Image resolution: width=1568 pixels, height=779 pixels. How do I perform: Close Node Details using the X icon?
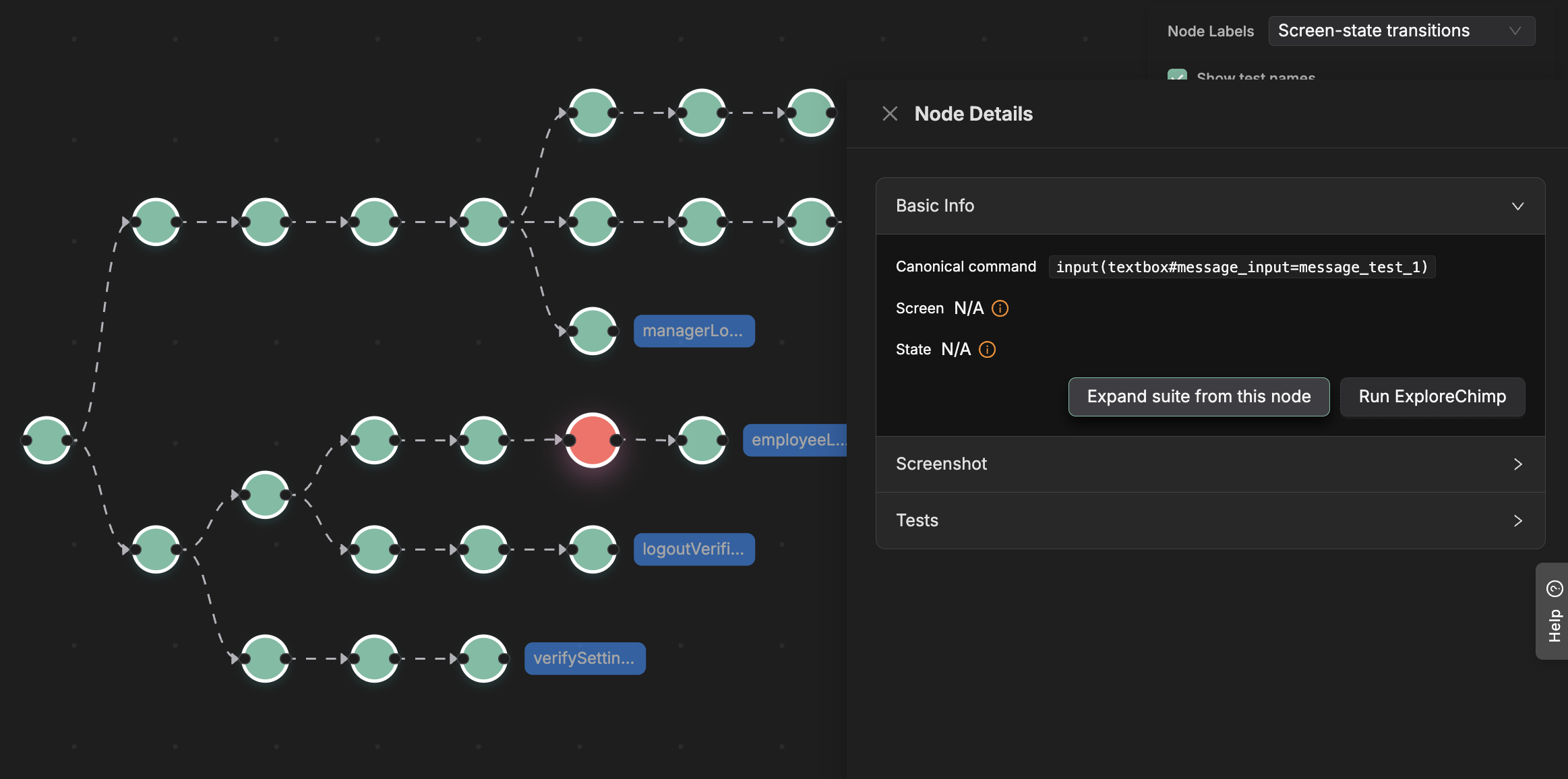pyautogui.click(x=890, y=113)
